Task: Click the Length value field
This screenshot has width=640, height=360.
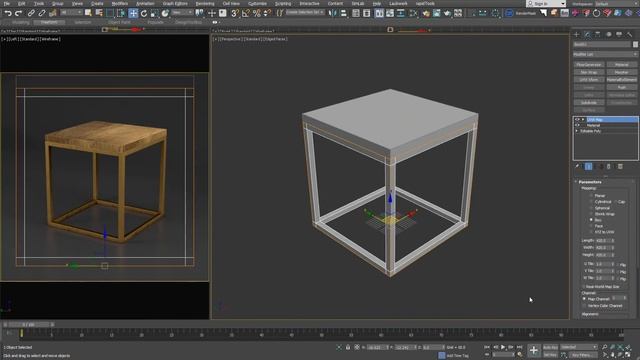Action: [604, 240]
